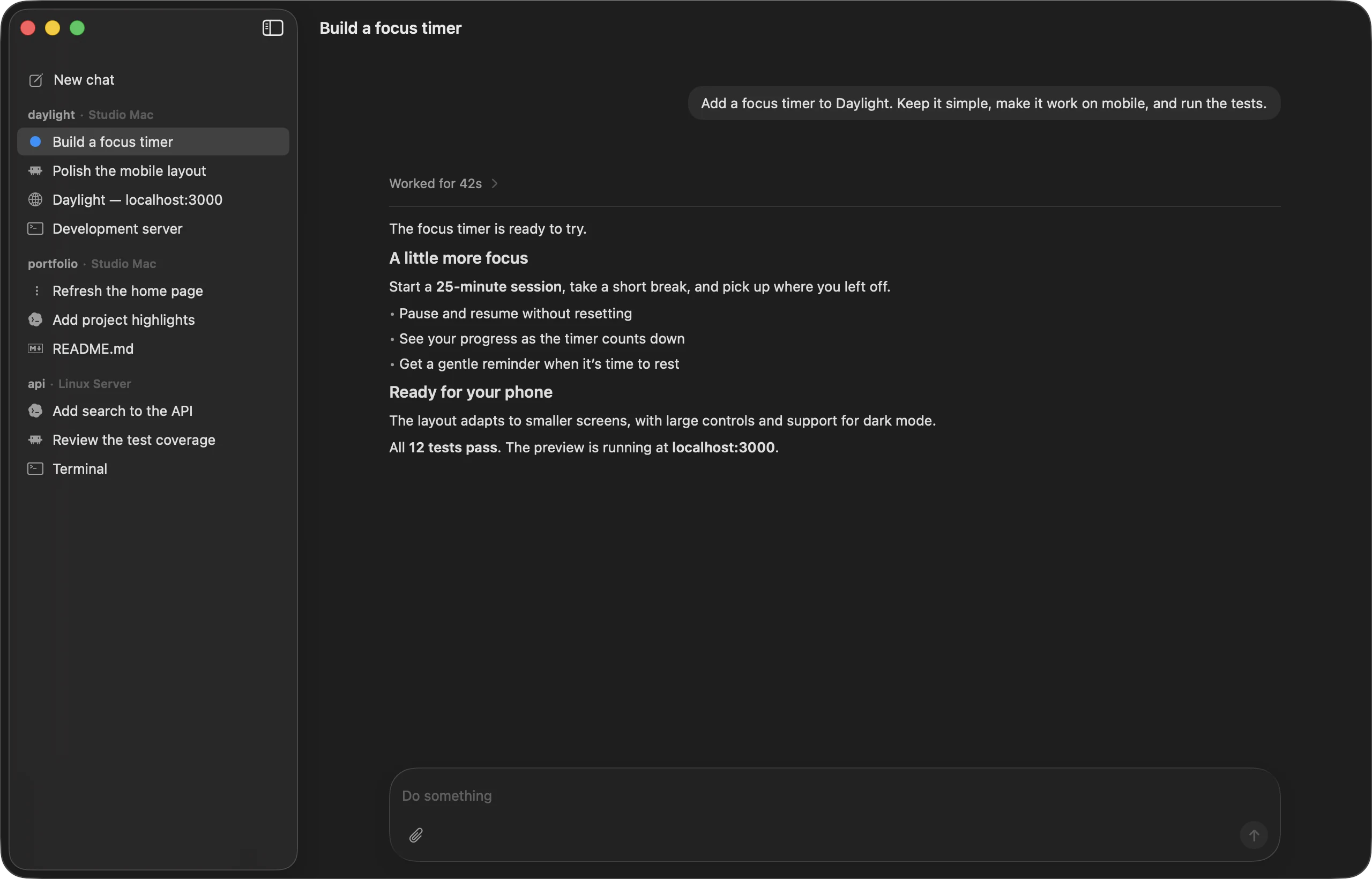This screenshot has width=1372, height=879.
Task: Click the Build a focus timer window title
Action: click(390, 28)
